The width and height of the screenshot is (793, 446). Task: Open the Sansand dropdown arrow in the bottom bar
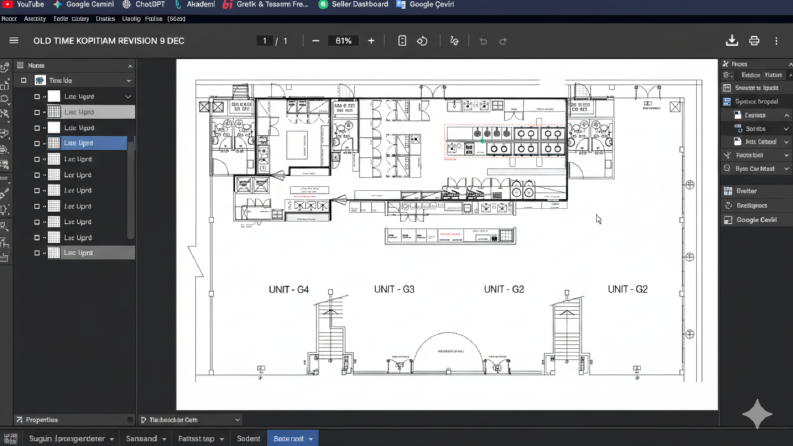[x=164, y=439]
